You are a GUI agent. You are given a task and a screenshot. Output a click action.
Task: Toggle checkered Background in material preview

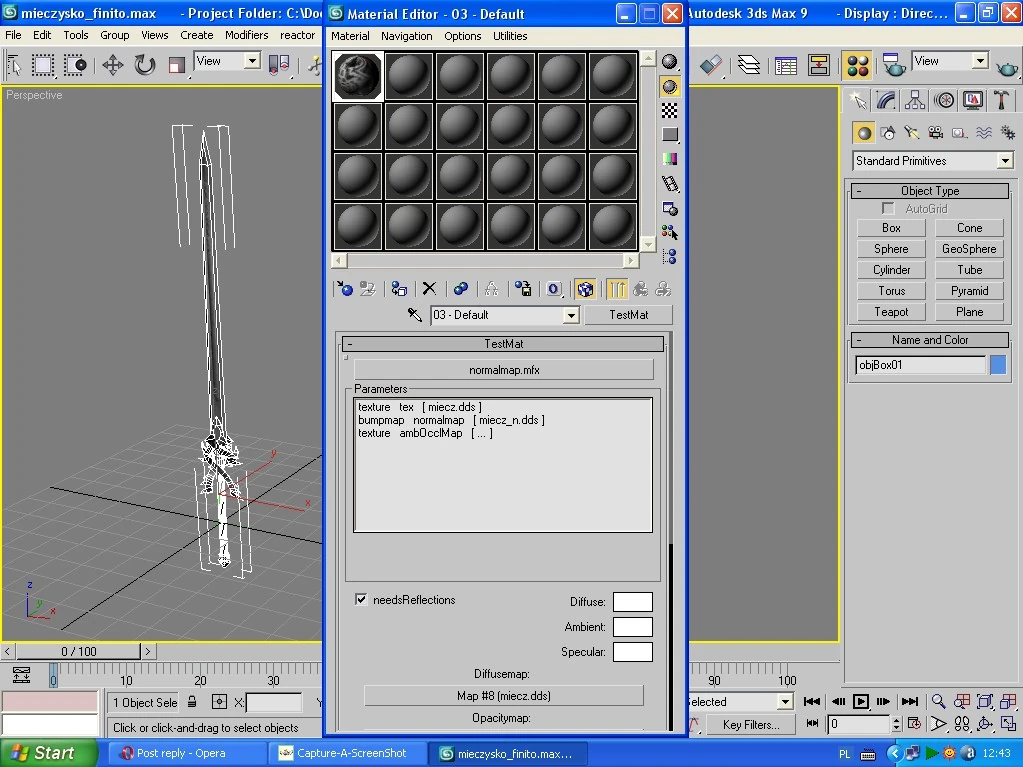(x=670, y=110)
